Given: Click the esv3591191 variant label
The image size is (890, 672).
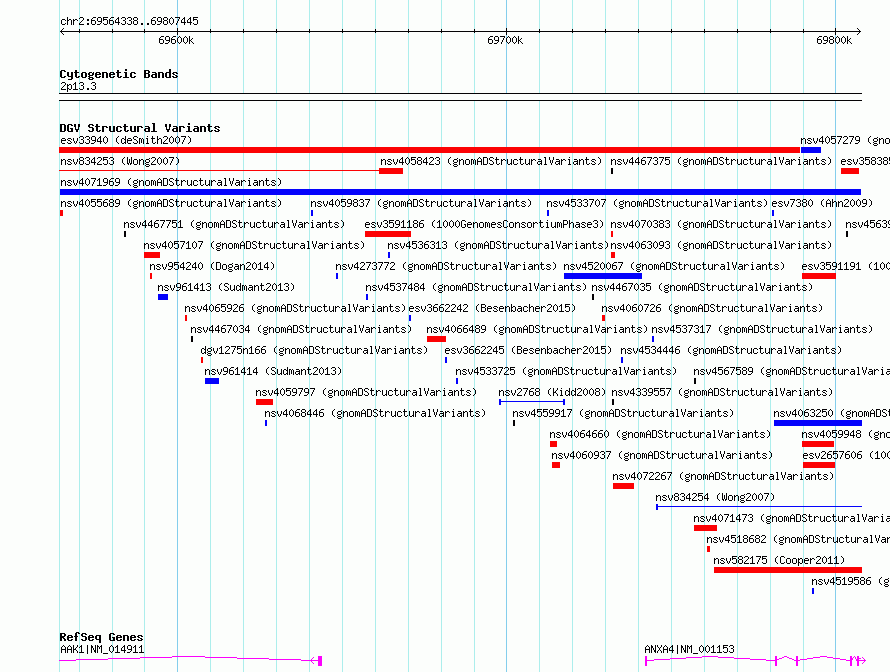Looking at the screenshot, I should click(x=846, y=266).
